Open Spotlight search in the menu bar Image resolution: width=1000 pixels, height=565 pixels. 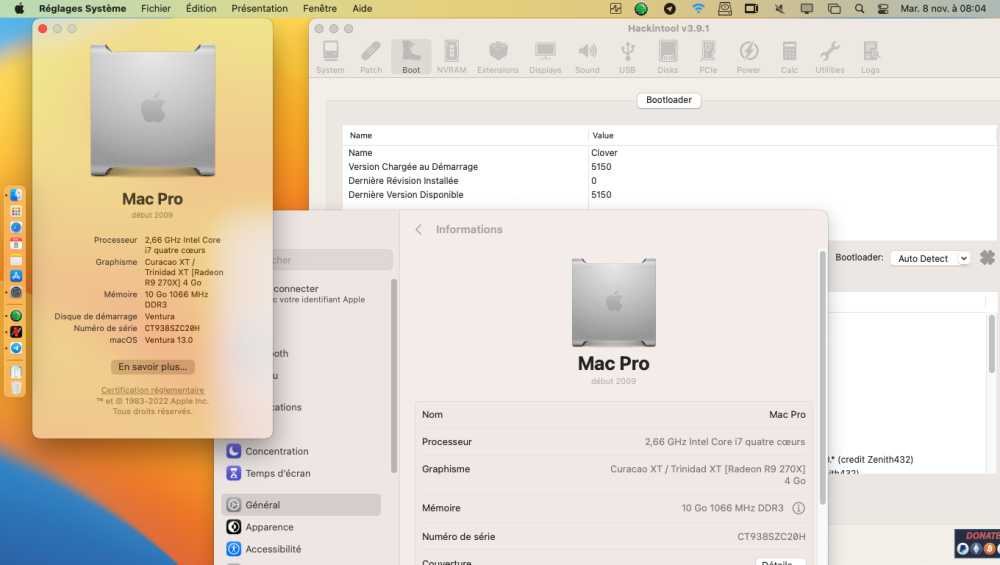[x=860, y=8]
